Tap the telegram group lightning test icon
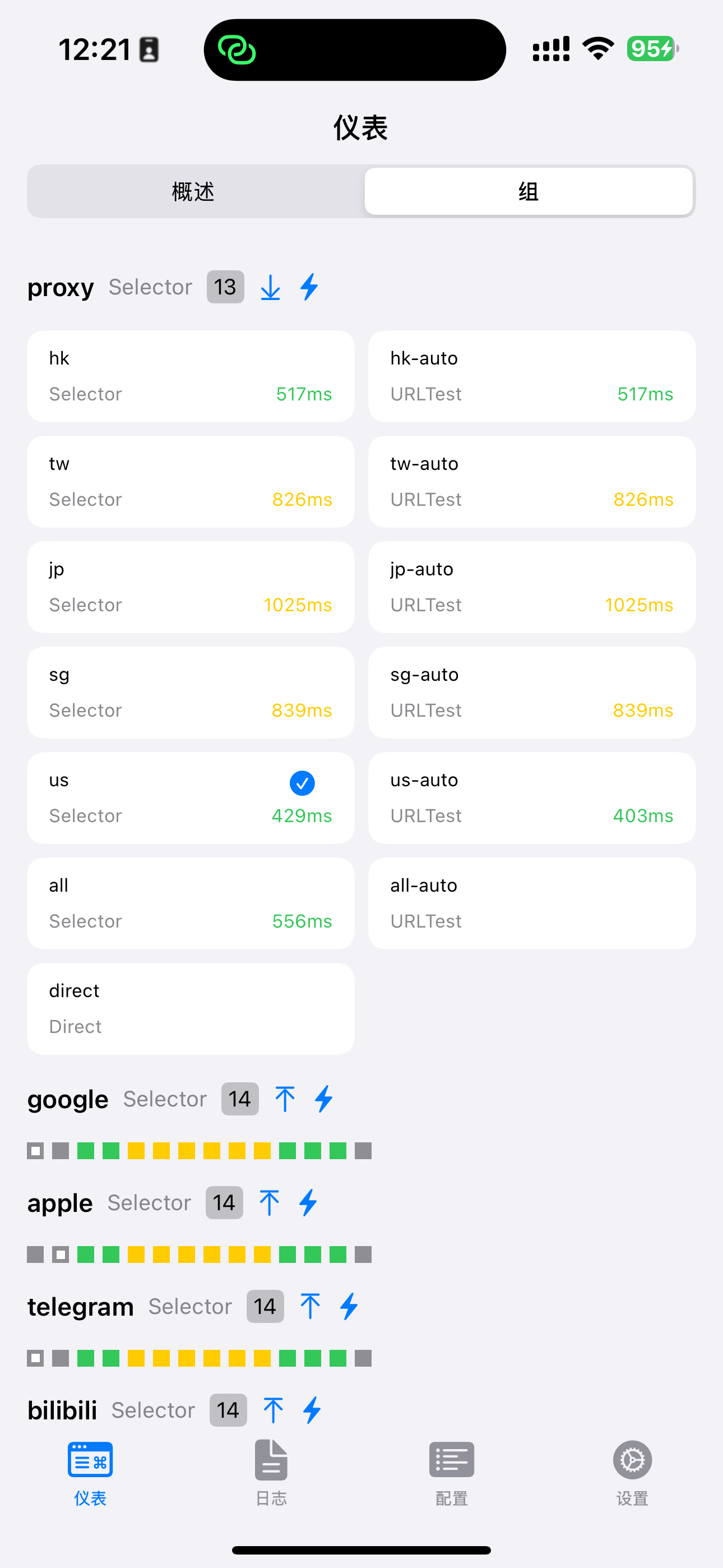 [349, 1306]
